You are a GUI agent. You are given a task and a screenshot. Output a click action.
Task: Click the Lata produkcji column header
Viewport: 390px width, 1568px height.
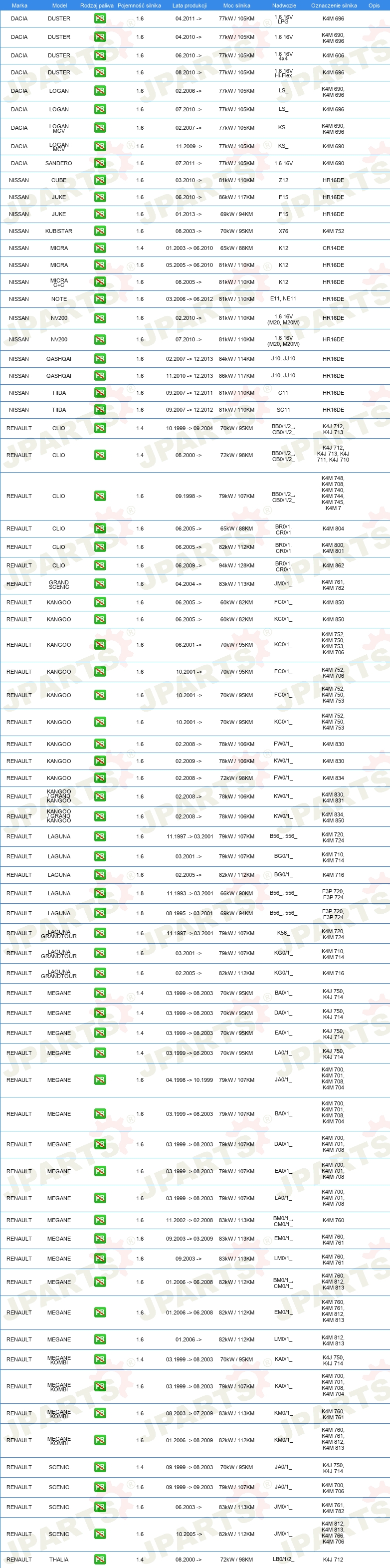(x=189, y=5)
